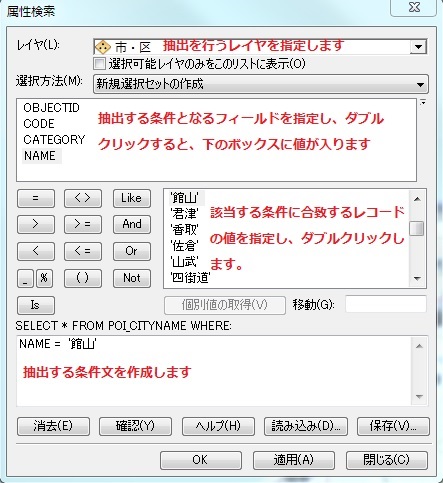Click the <= operator button
This screenshot has width=443, height=483.
83,251
